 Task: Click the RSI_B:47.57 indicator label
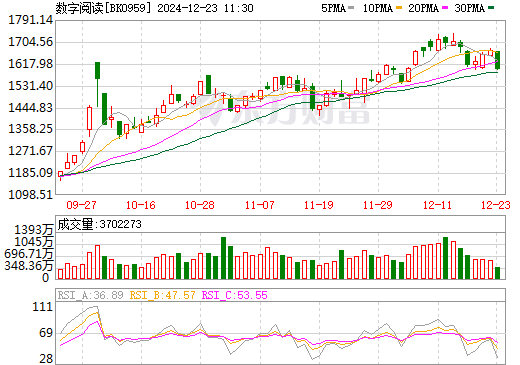pyautogui.click(x=162, y=295)
